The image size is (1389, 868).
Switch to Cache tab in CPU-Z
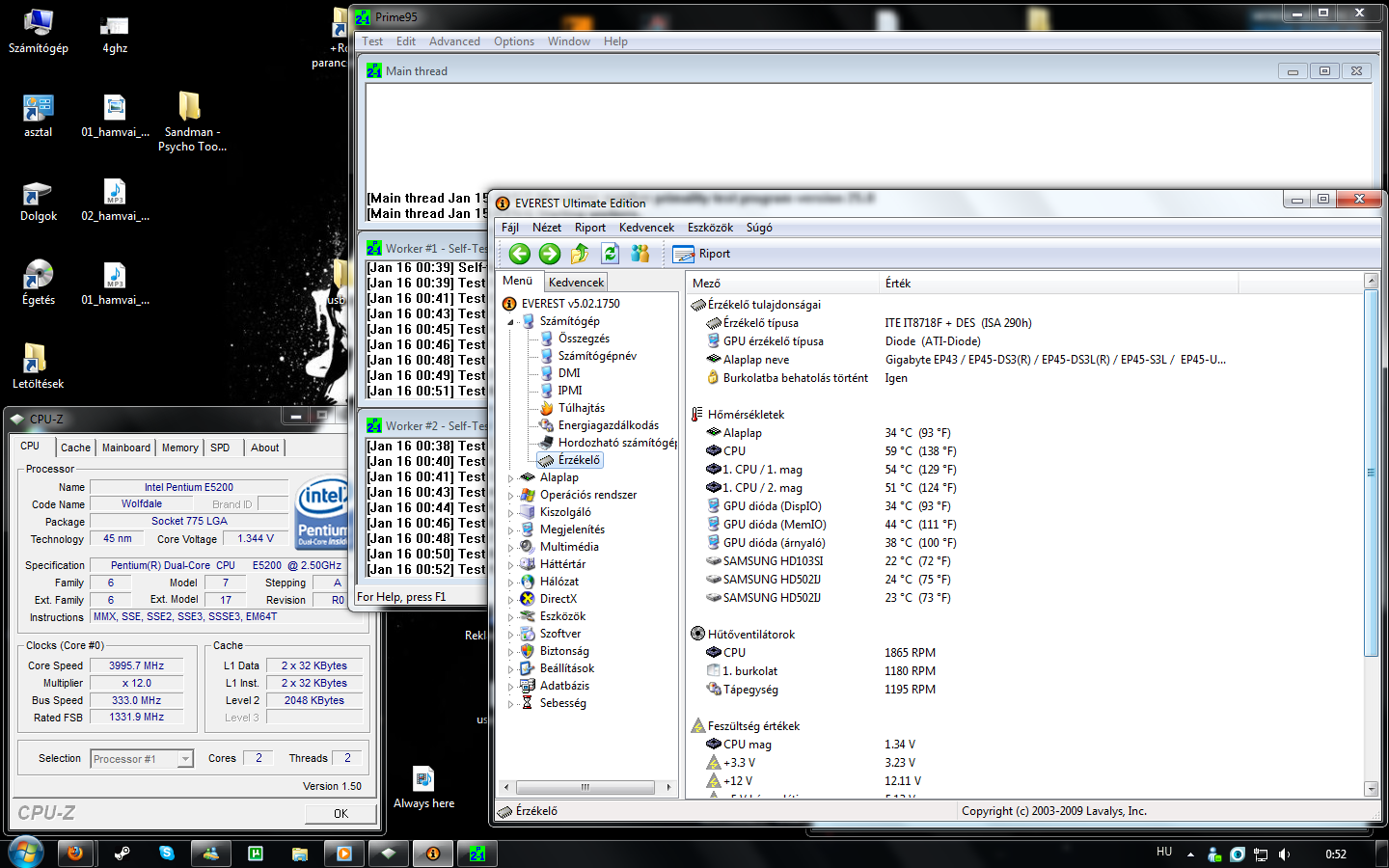pyautogui.click(x=75, y=448)
